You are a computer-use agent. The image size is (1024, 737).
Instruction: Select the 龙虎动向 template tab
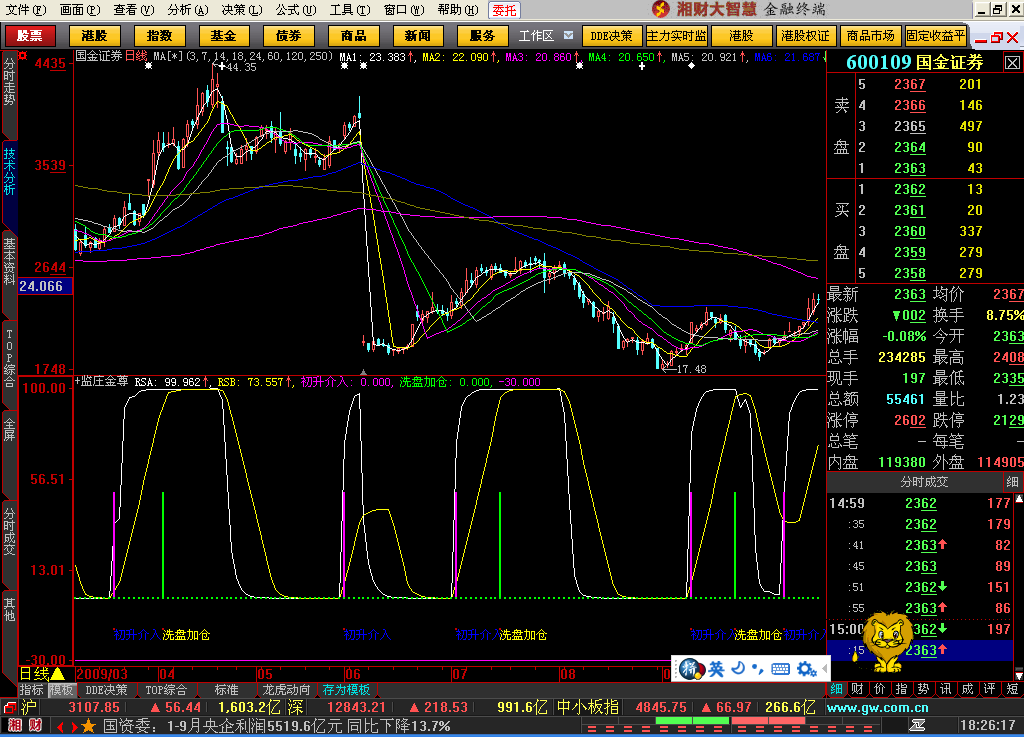[286, 690]
